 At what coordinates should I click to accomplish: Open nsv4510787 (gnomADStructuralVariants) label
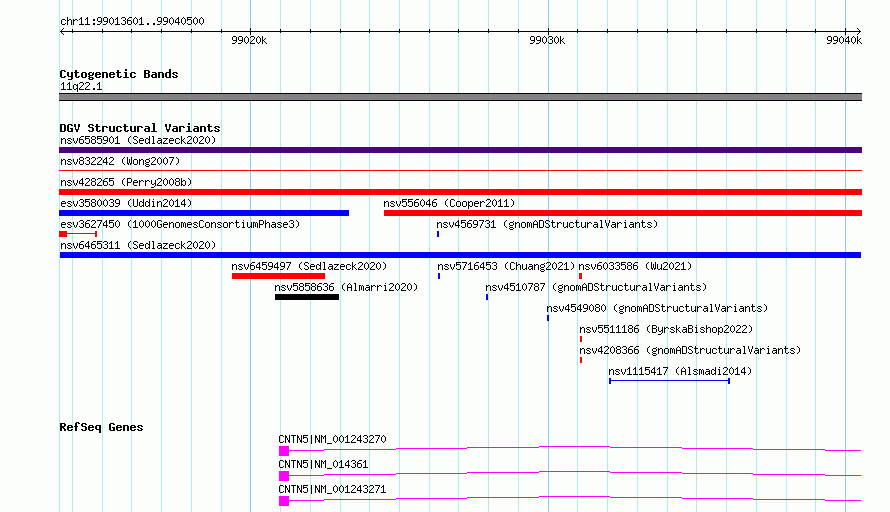(x=596, y=287)
